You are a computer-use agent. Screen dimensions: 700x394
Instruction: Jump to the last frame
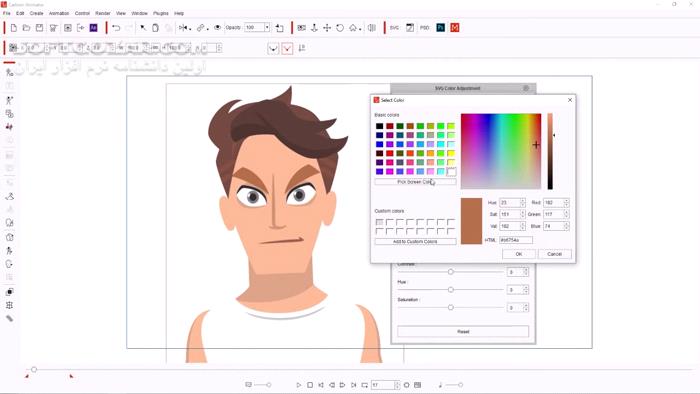pyautogui.click(x=354, y=385)
